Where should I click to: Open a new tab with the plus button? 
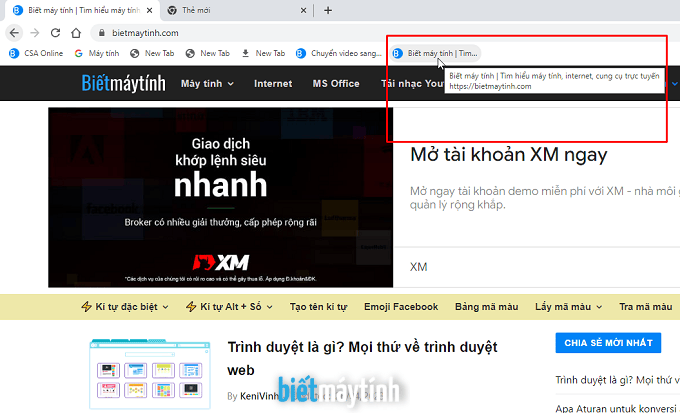(x=328, y=10)
